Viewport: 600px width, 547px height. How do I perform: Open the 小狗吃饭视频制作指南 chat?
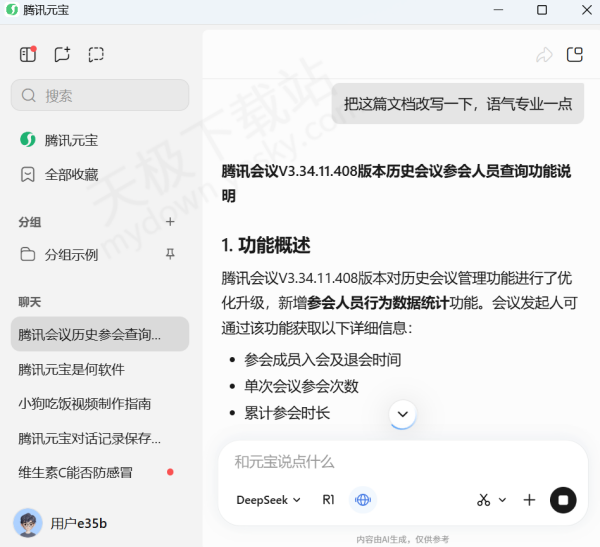pos(85,404)
